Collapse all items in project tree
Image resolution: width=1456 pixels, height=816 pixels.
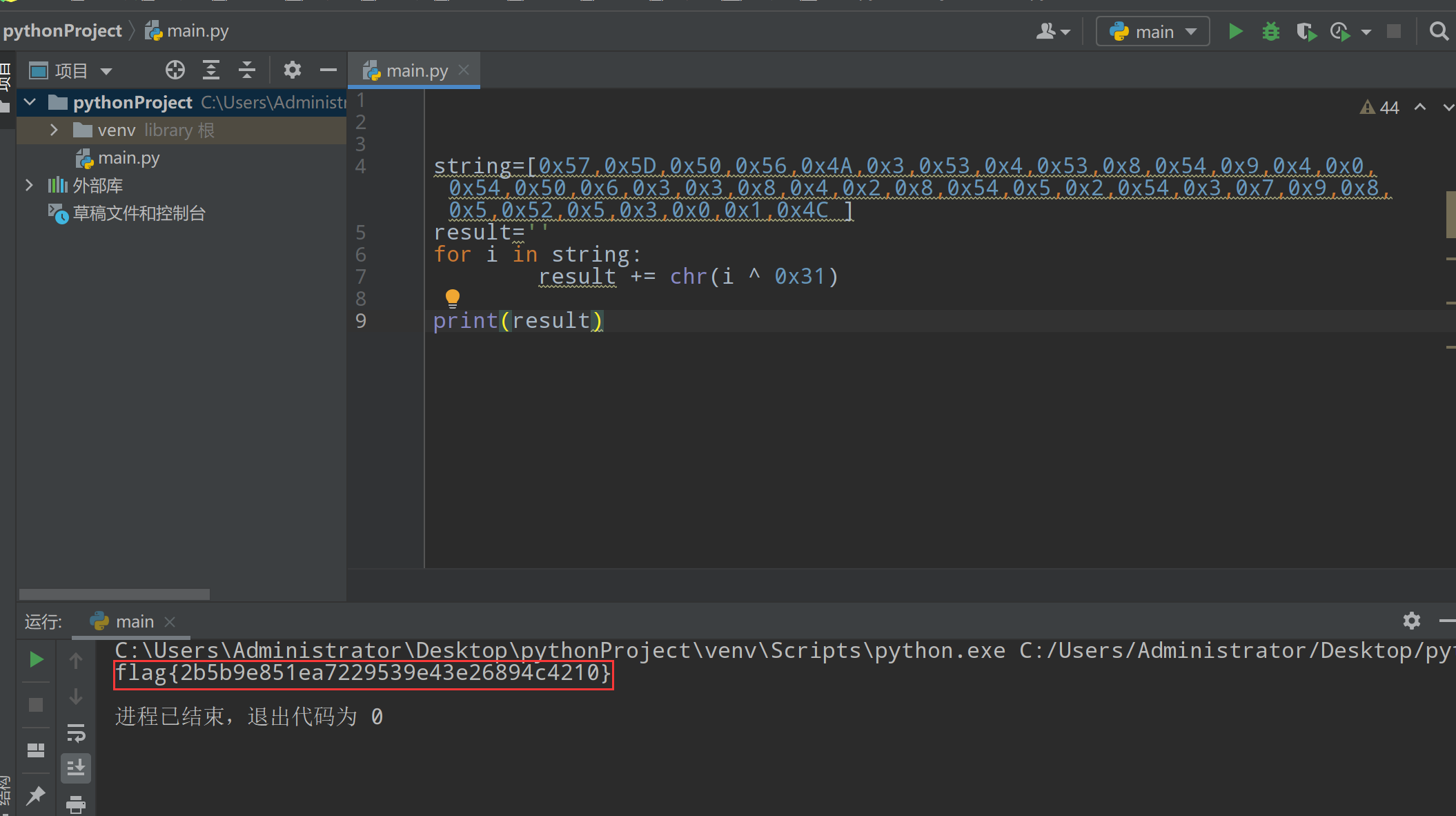(247, 70)
